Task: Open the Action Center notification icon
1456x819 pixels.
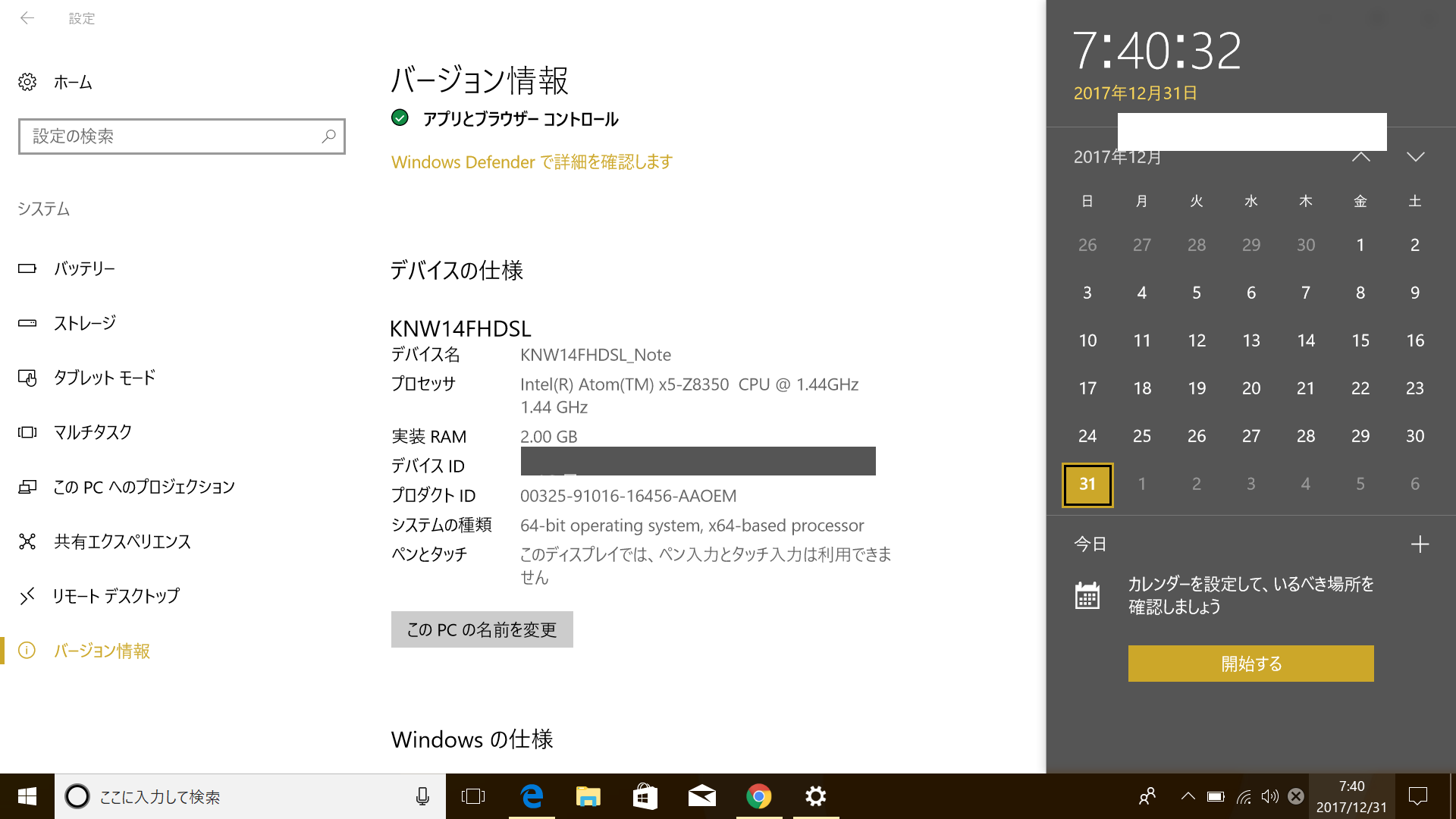Action: [1417, 796]
